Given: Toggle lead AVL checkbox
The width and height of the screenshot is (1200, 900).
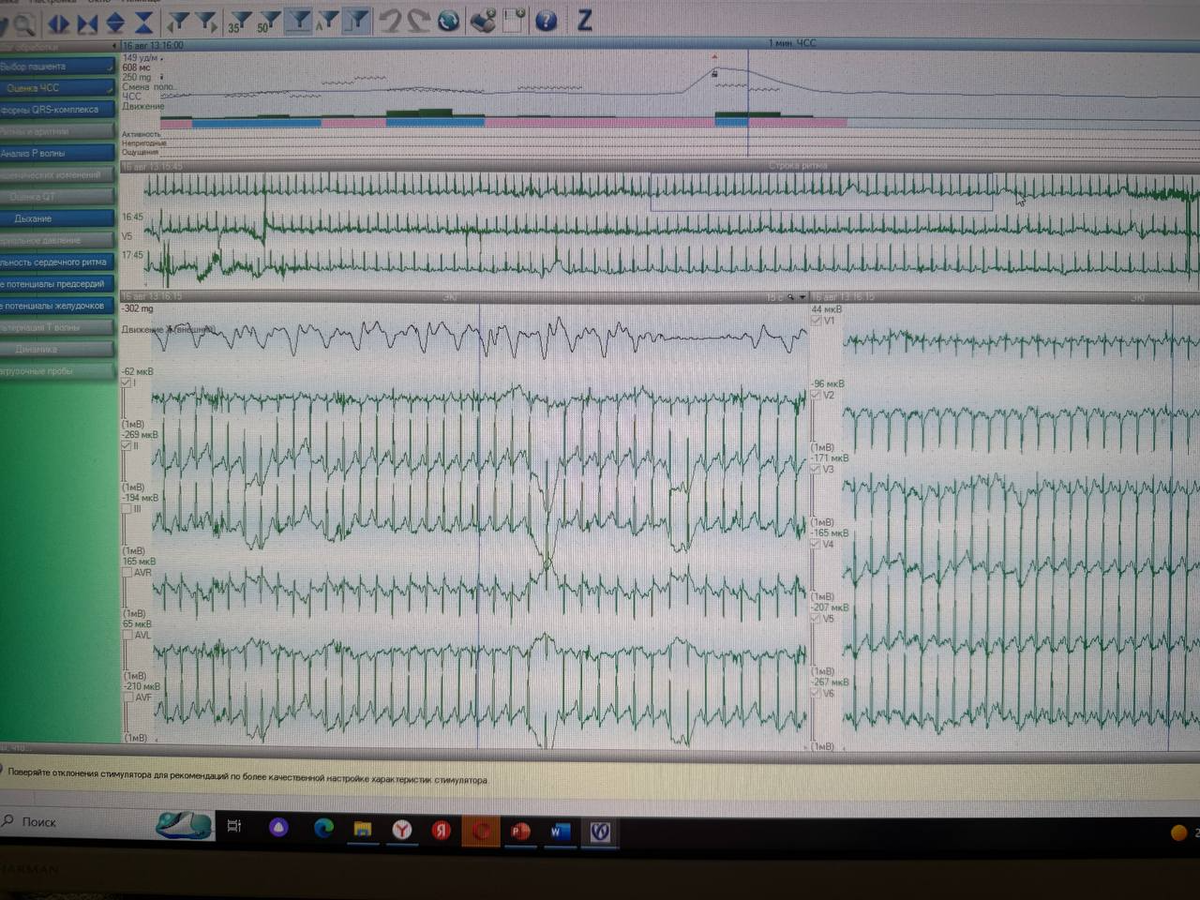Looking at the screenshot, I should pyautogui.click(x=126, y=635).
